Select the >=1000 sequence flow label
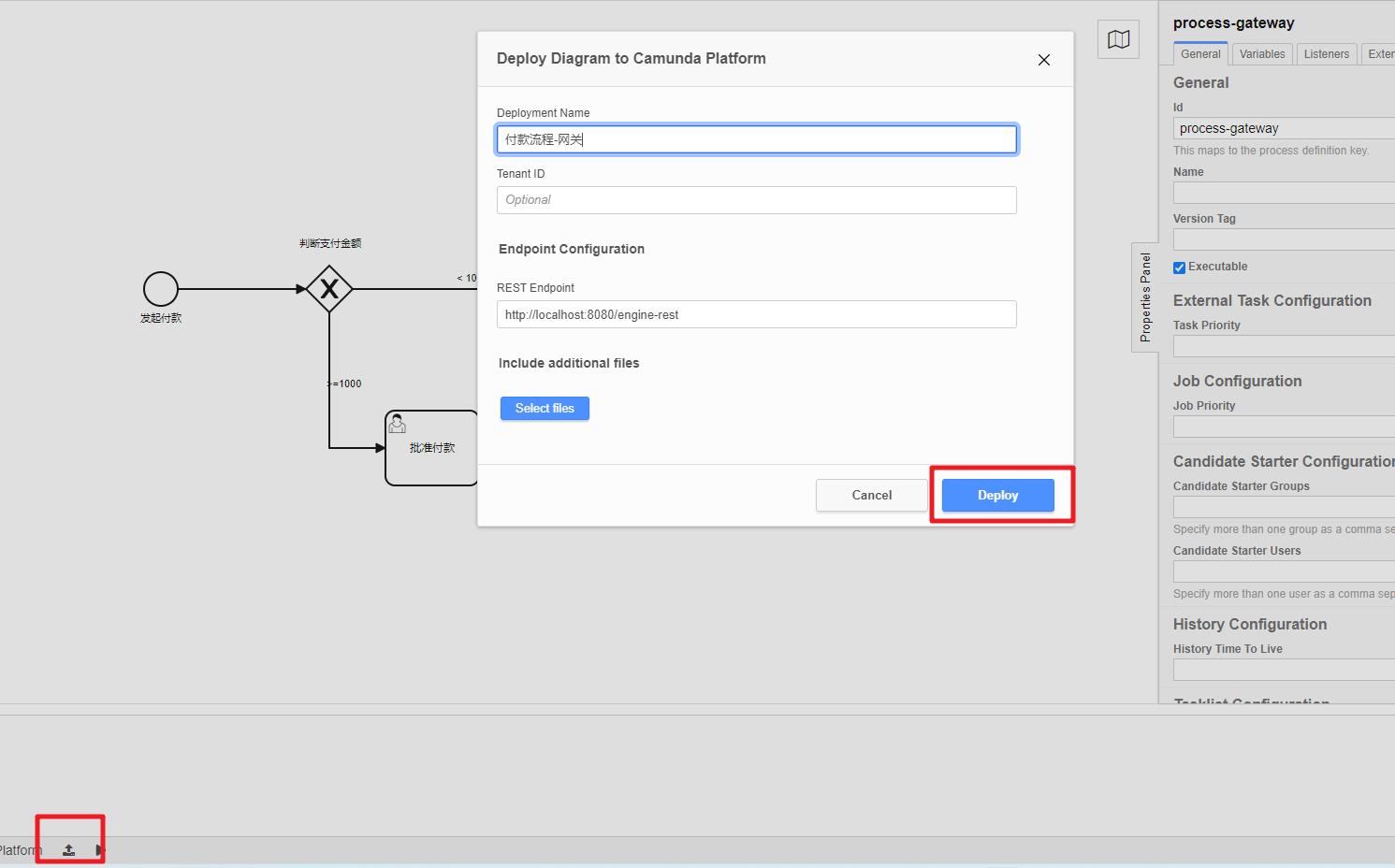Image resolution: width=1395 pixels, height=868 pixels. (344, 383)
